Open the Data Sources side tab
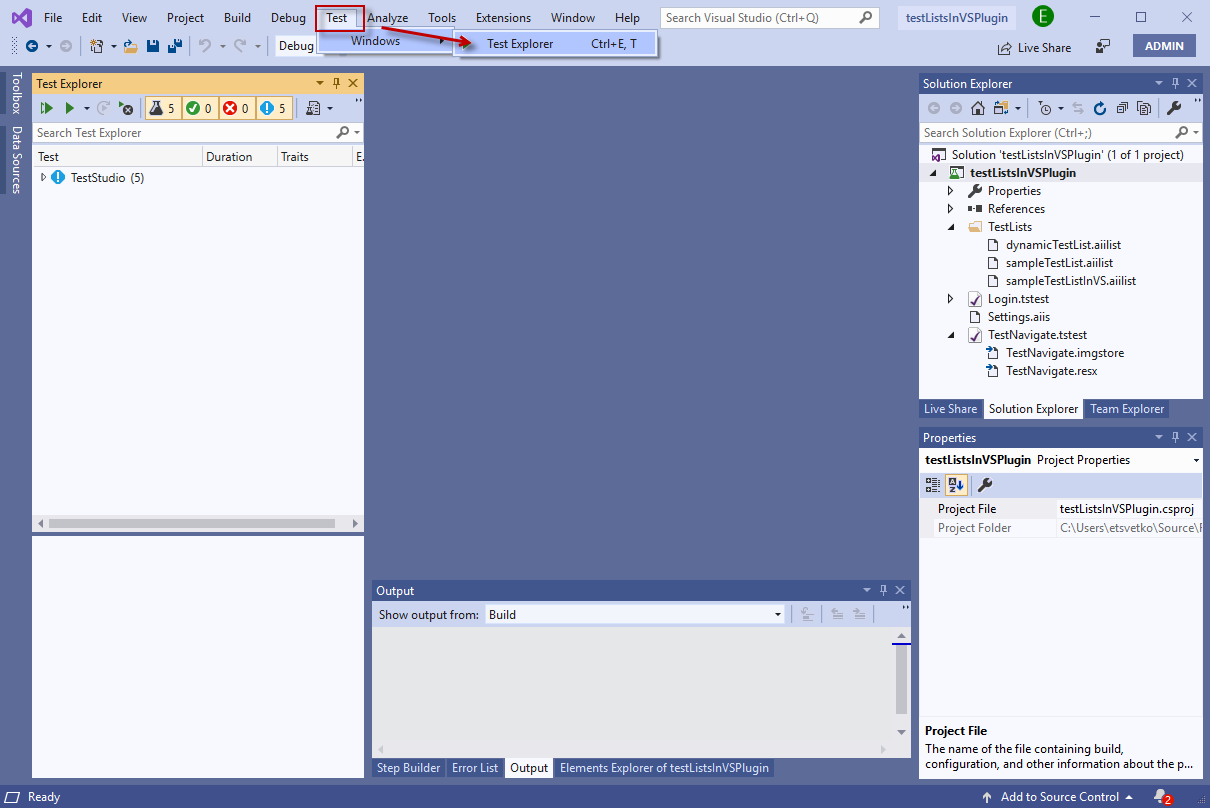Image resolution: width=1210 pixels, height=808 pixels. pyautogui.click(x=16, y=160)
